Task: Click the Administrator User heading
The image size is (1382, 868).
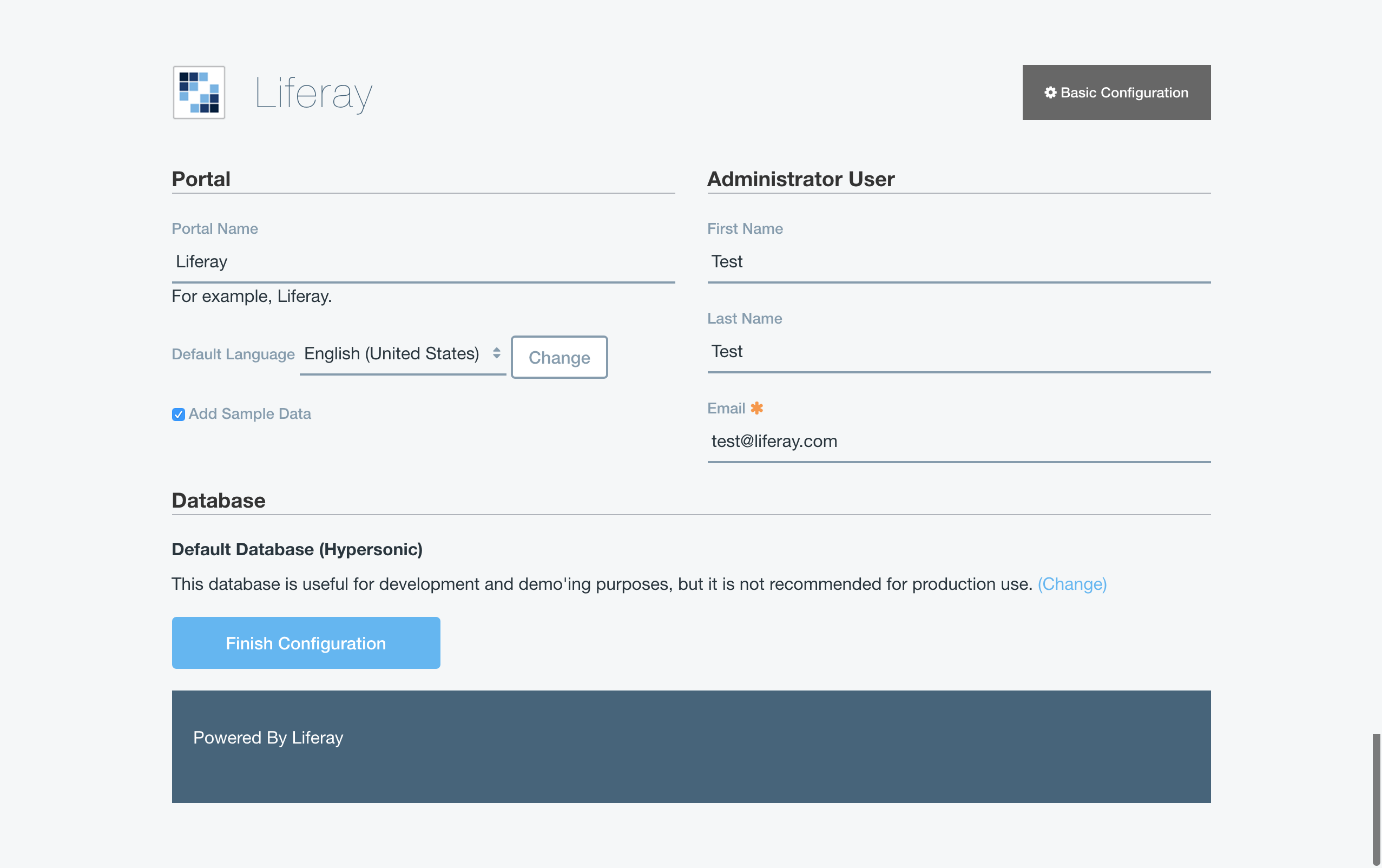Action: pos(801,179)
